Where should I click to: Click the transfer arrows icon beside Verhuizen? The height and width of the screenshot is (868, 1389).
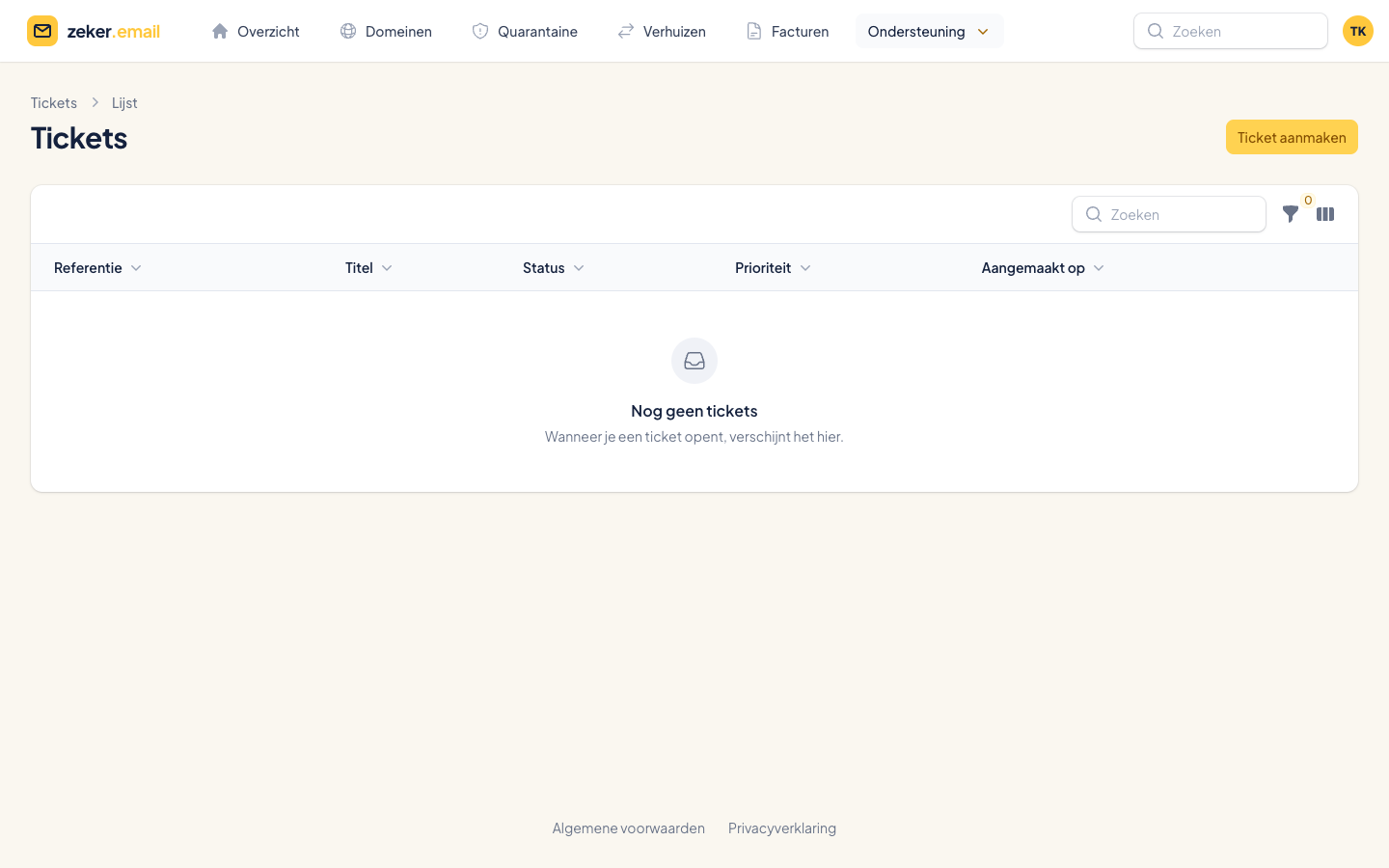[x=626, y=31]
